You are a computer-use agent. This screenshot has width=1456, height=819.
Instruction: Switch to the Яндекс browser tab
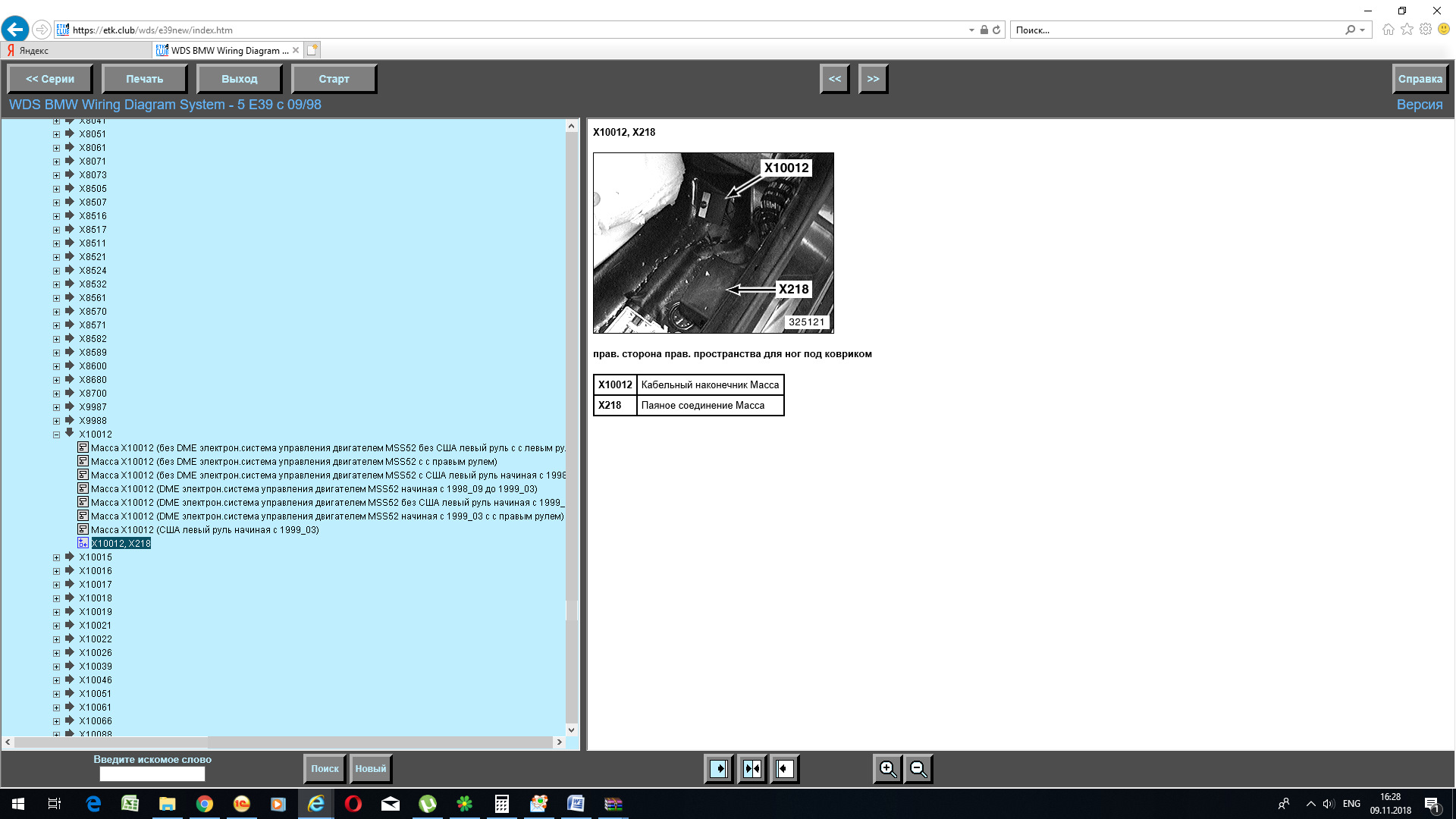[x=76, y=51]
